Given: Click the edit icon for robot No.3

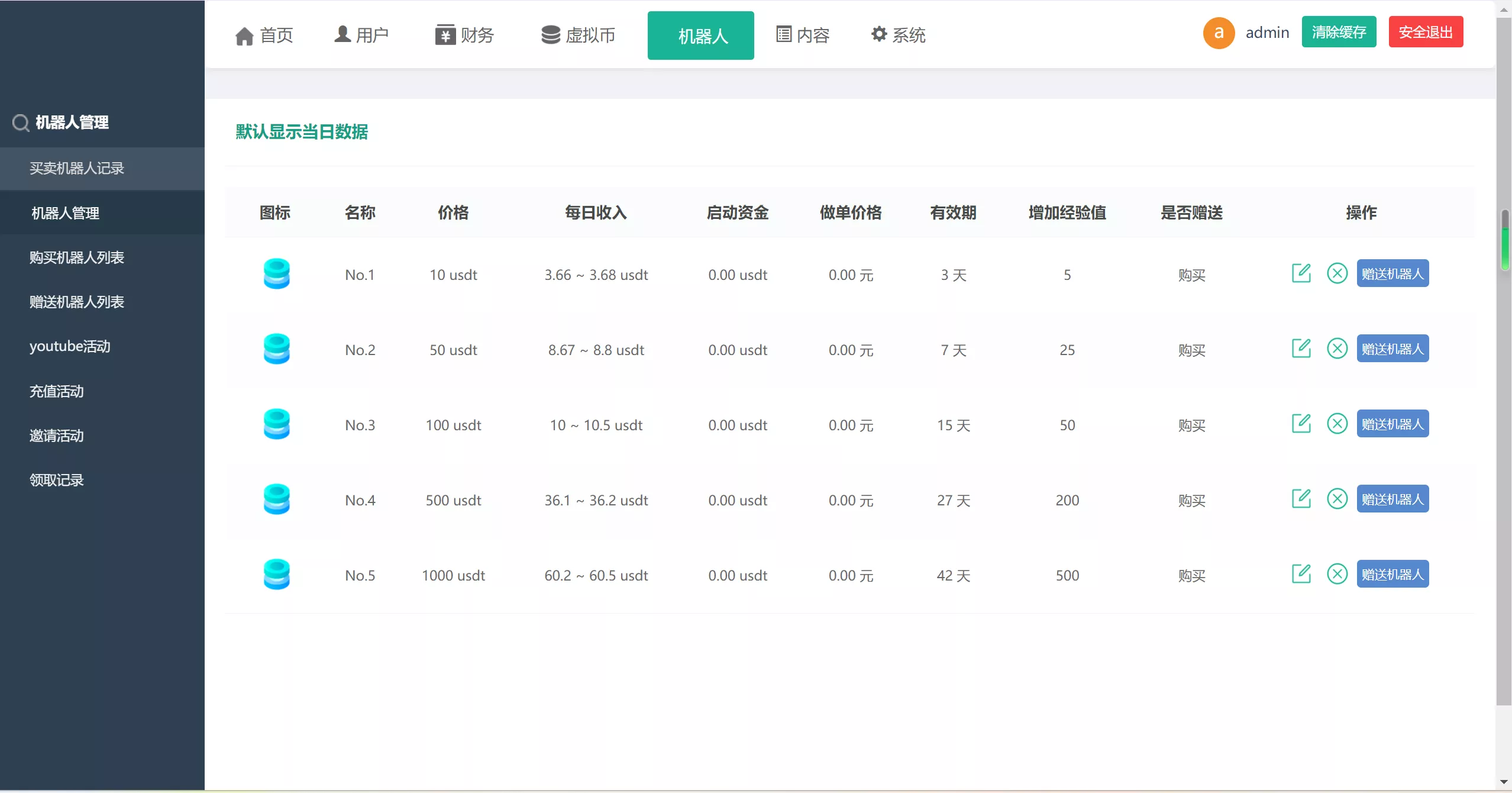Looking at the screenshot, I should pos(1301,424).
